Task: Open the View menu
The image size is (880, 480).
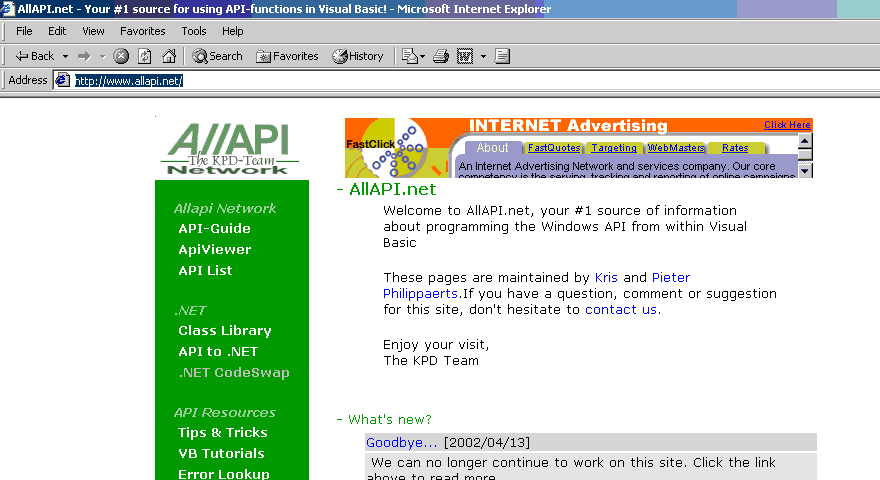Action: [x=93, y=31]
